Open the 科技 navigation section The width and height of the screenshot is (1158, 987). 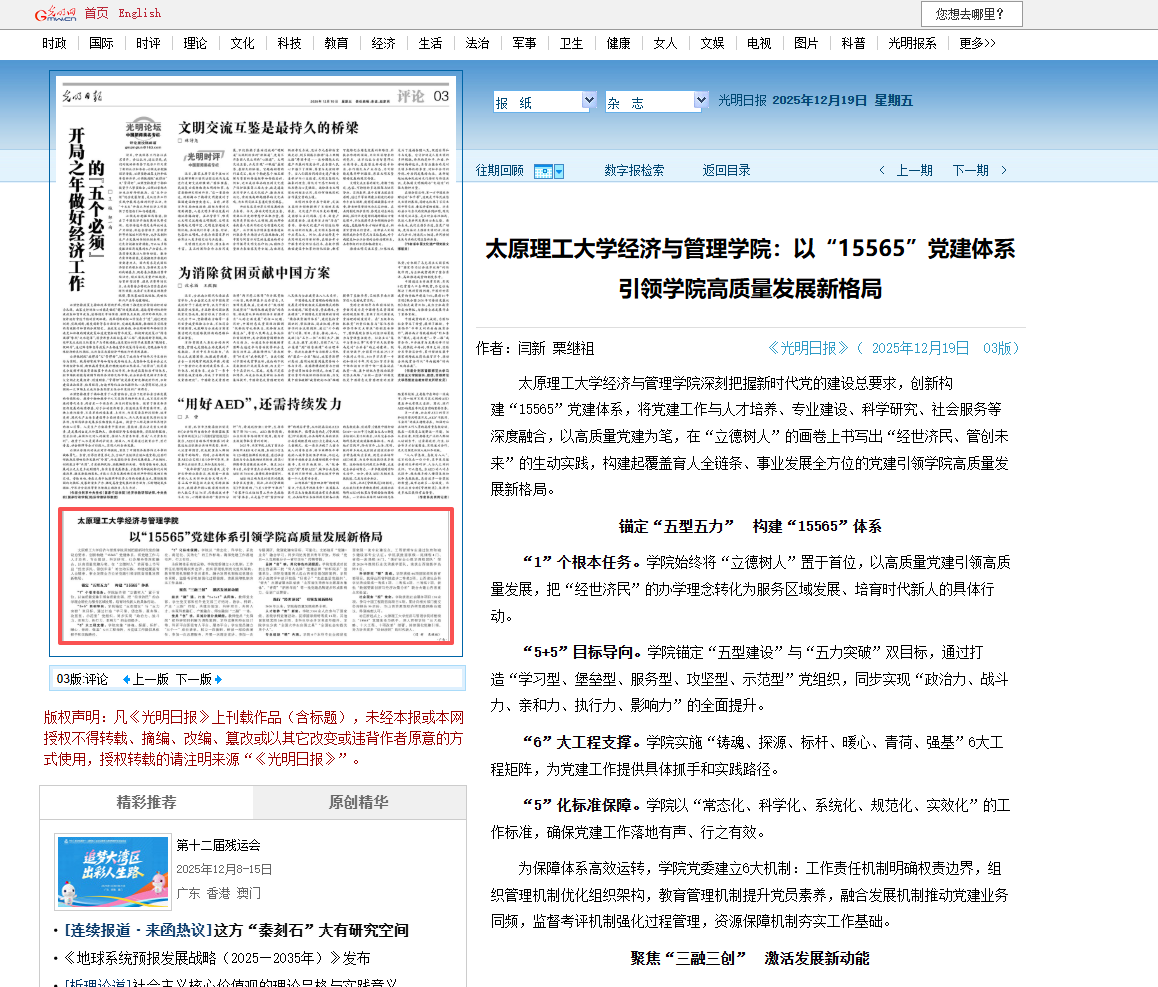pyautogui.click(x=289, y=43)
